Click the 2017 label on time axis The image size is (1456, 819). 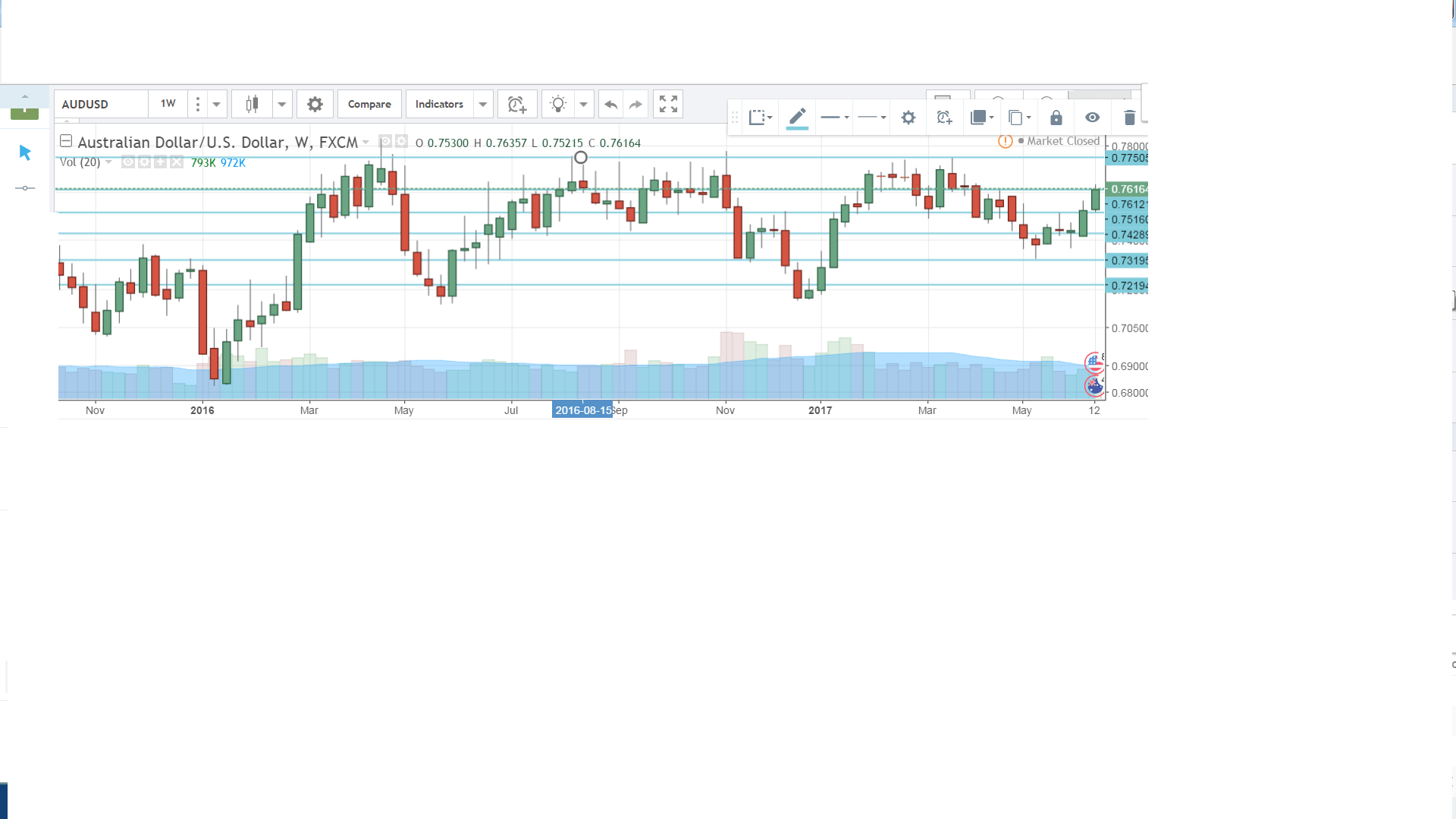pyautogui.click(x=820, y=410)
